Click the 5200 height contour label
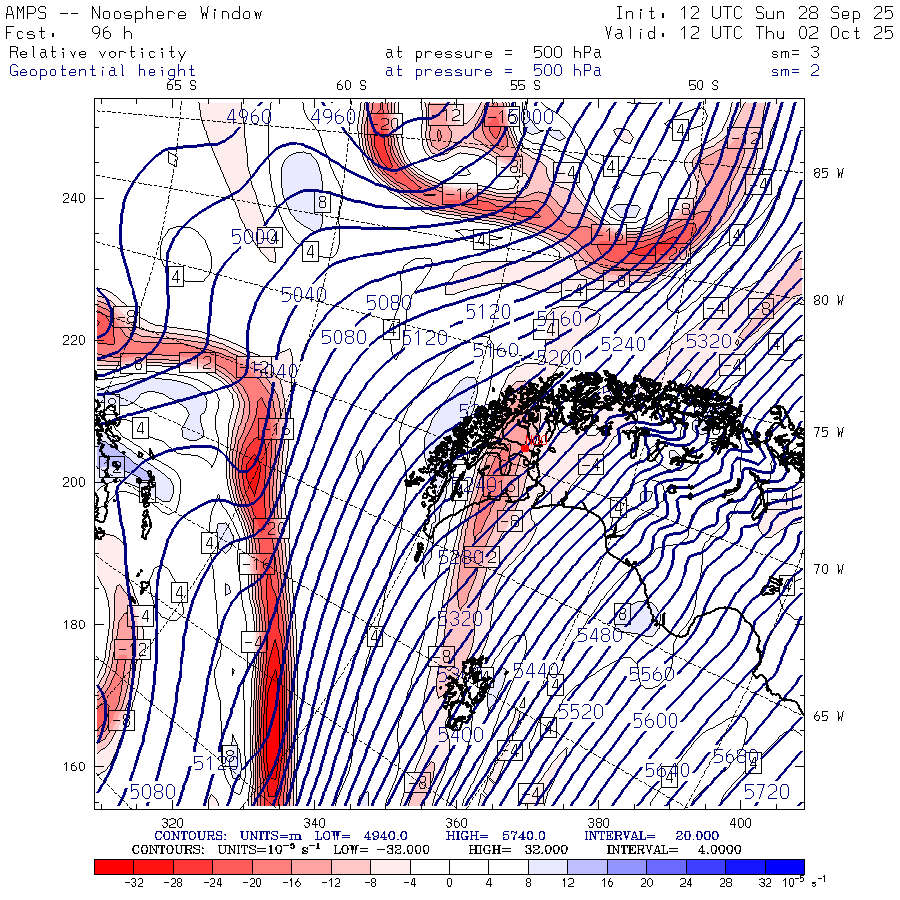 560,358
